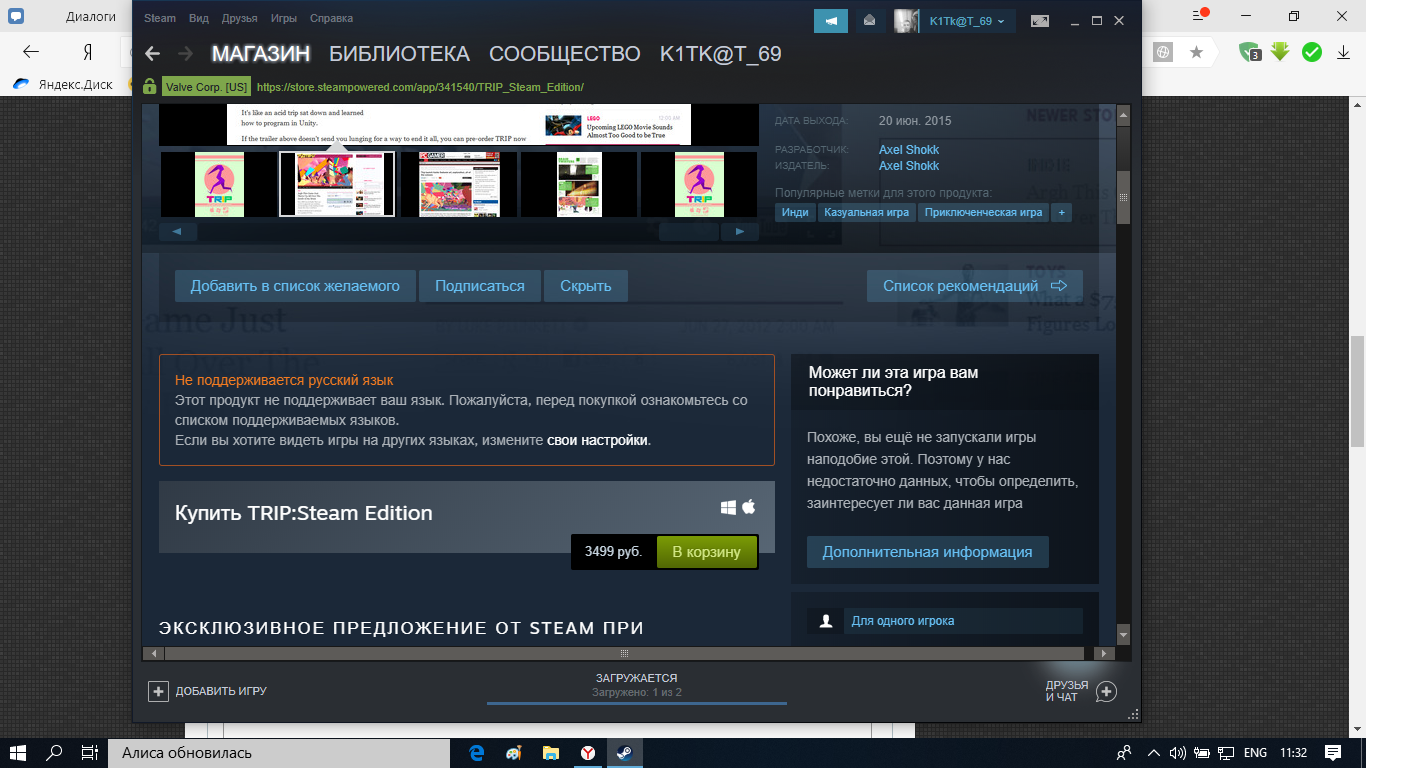
Task: Click Приключенческая игра tag
Action: tap(983, 212)
